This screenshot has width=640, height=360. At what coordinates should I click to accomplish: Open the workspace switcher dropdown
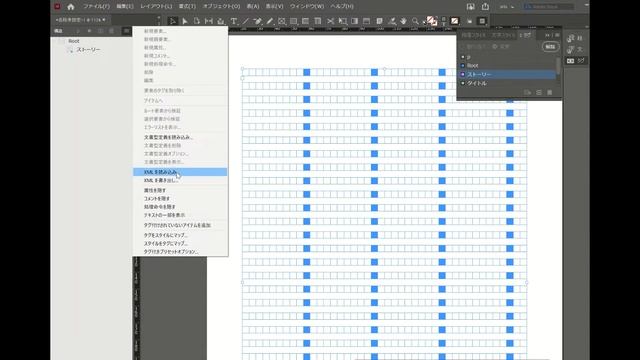tap(506, 7)
